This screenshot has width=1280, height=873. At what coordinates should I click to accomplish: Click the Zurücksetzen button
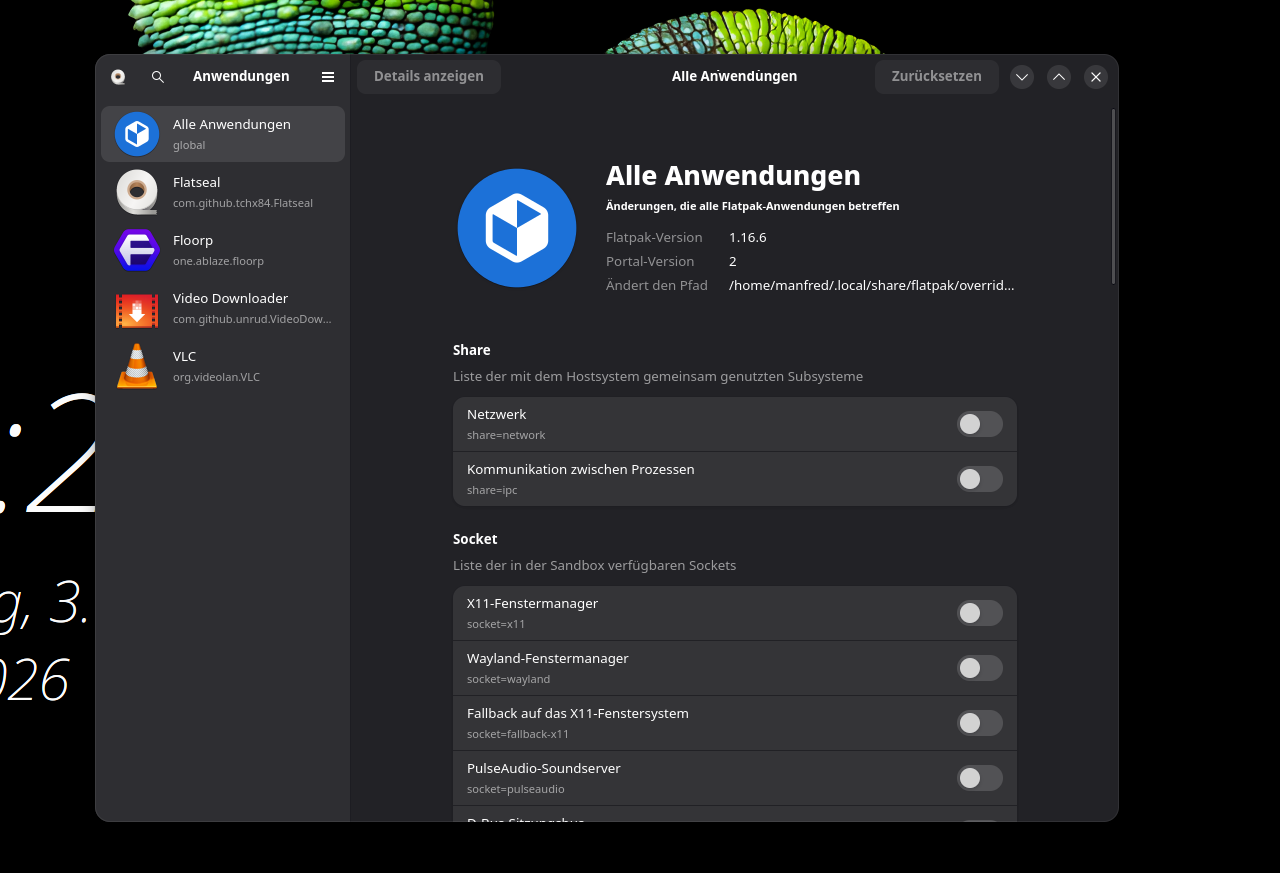coord(937,77)
